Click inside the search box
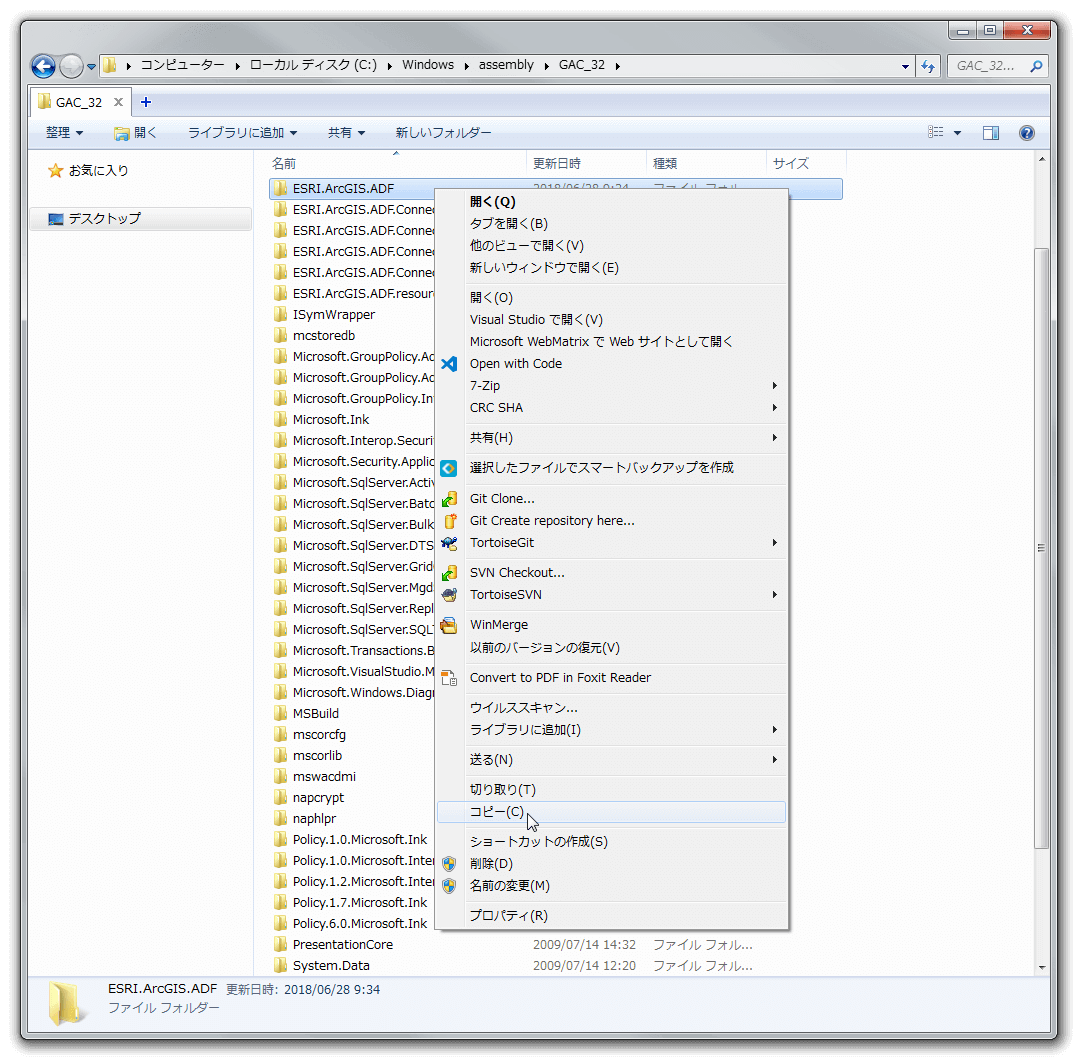The image size is (1078, 1060). tap(995, 65)
